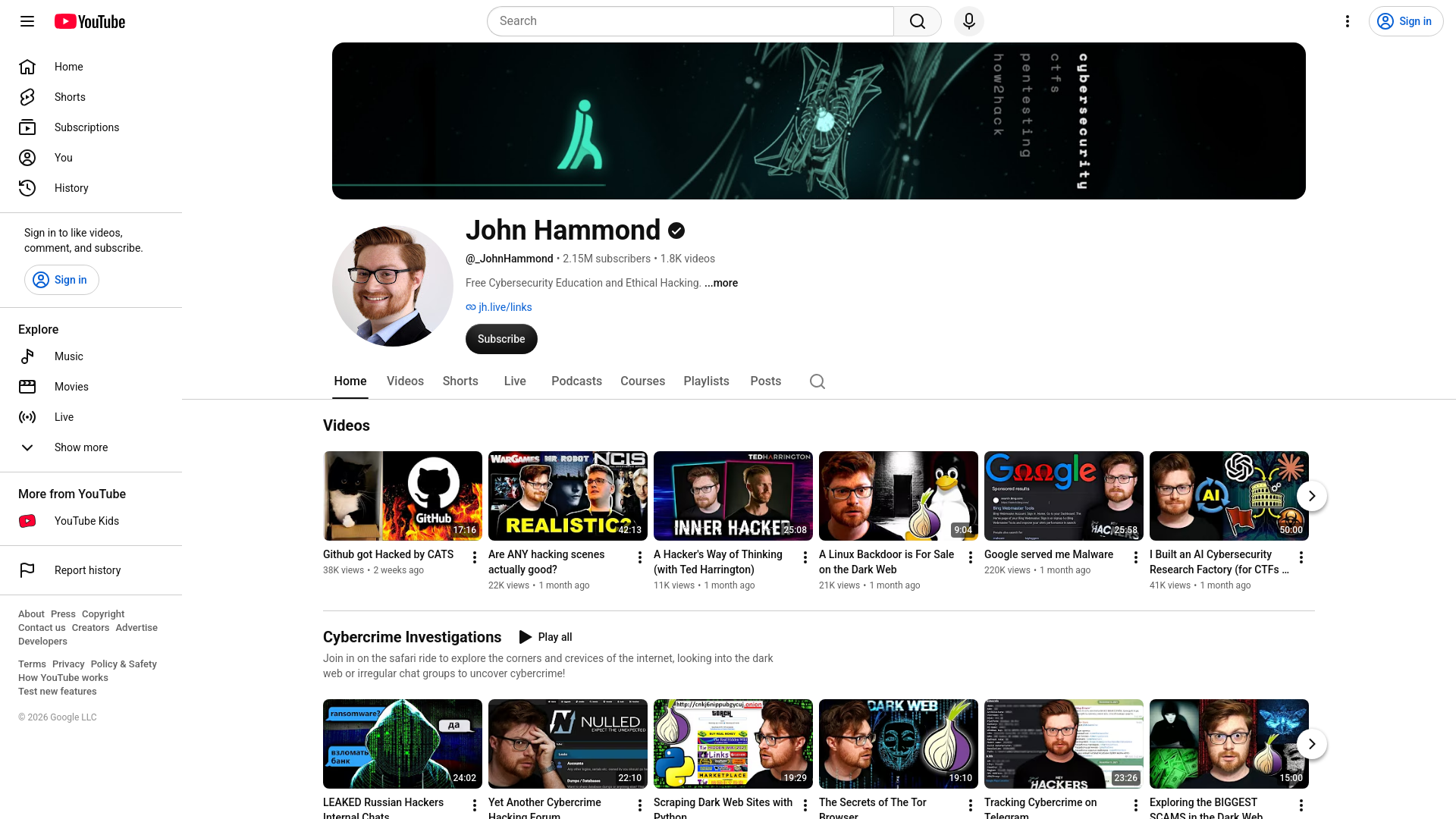Open Live under Explore
This screenshot has width=1456, height=819.
click(x=91, y=417)
